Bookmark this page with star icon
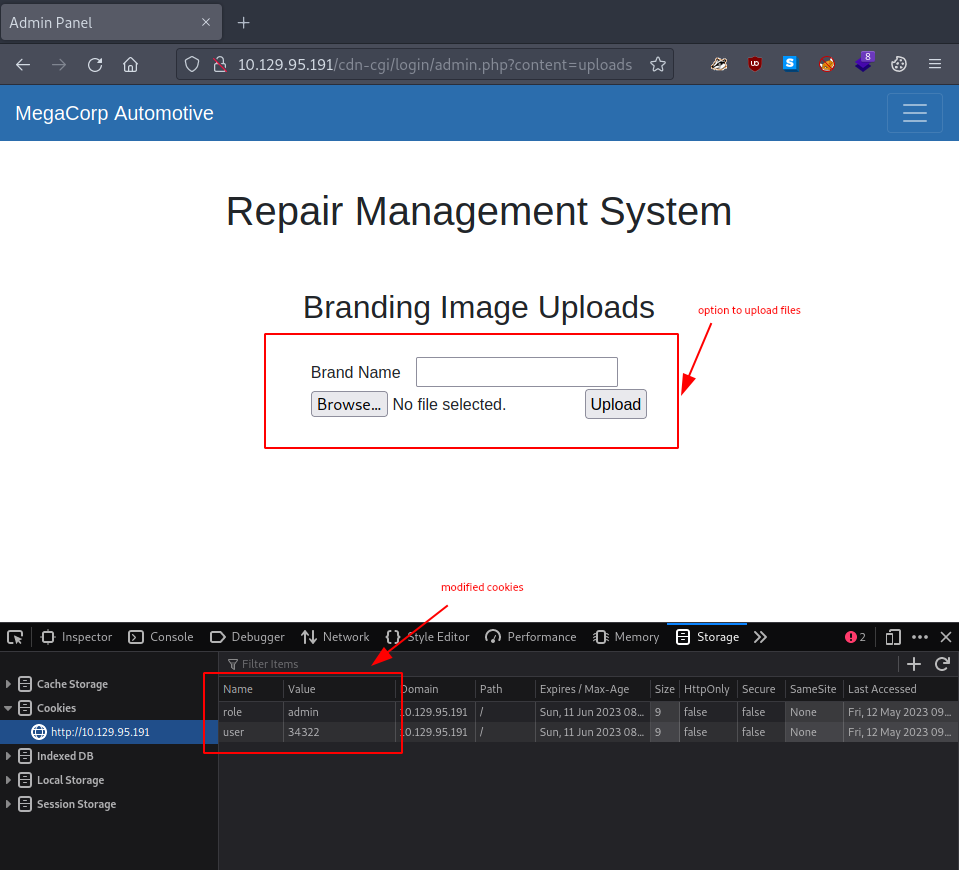This screenshot has height=870, width=959. (657, 64)
